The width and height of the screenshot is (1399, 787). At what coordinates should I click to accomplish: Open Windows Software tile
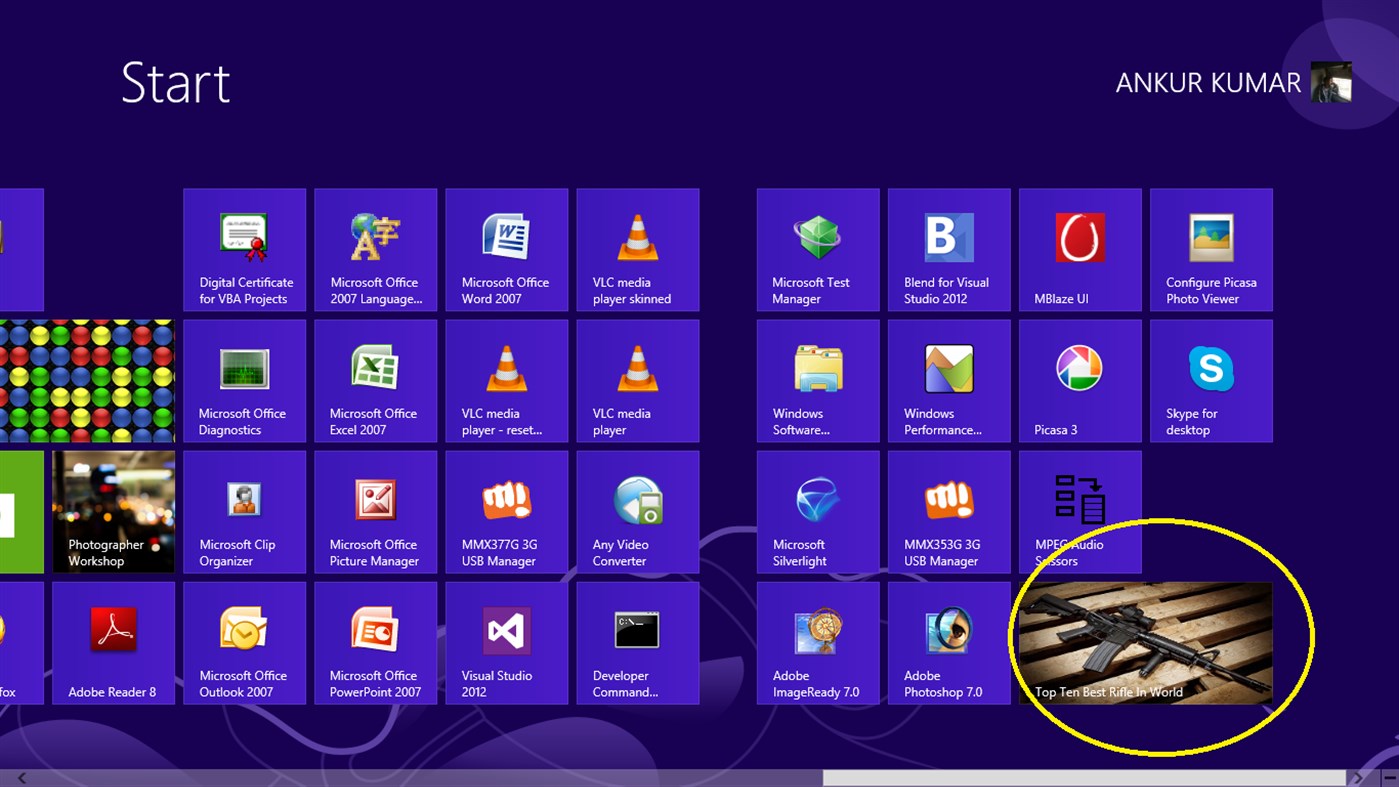pos(818,381)
